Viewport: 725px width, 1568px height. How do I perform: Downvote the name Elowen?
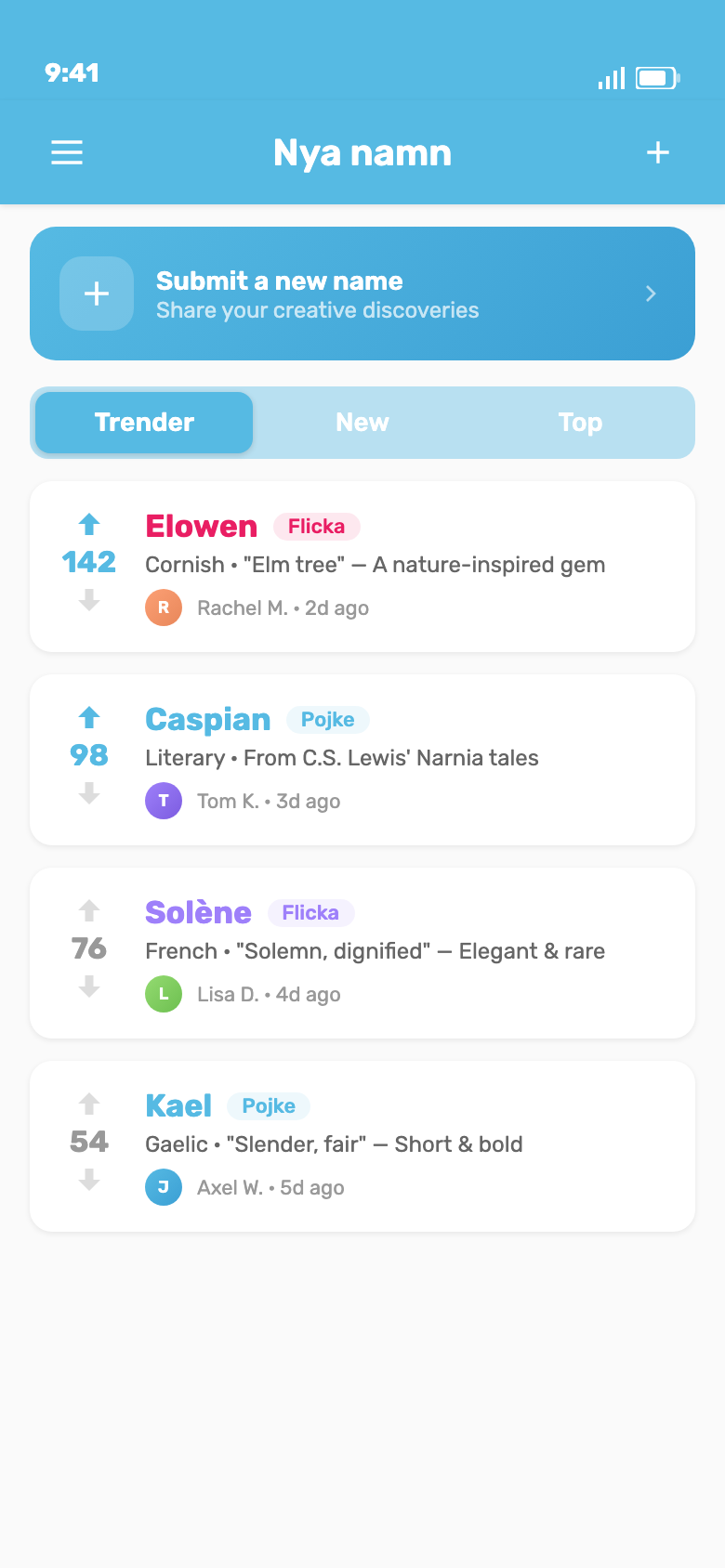[89, 600]
